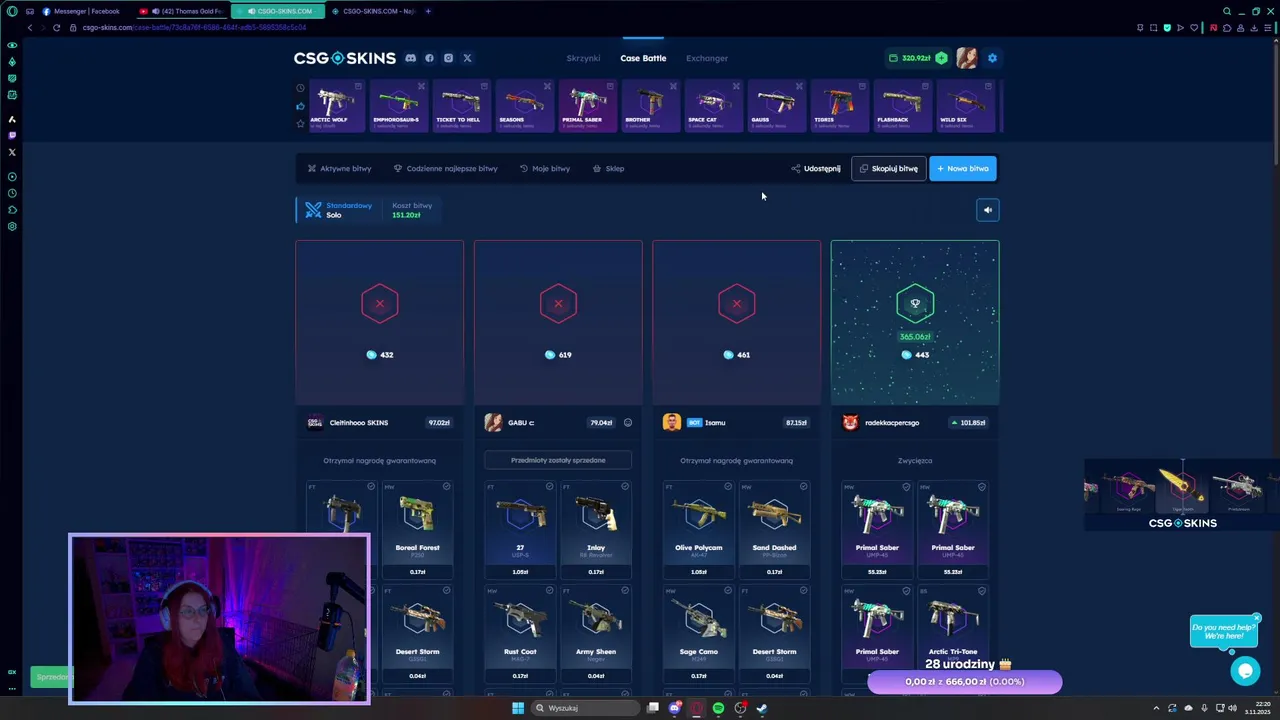The image size is (1280, 720).
Task: Open the CSGO-Skins Discord link icon
Action: tap(410, 58)
